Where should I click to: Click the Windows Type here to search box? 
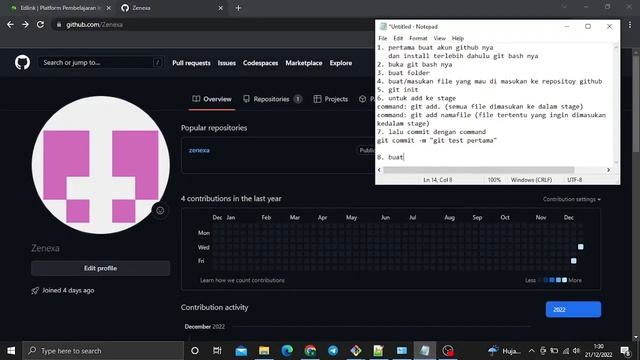(x=103, y=351)
